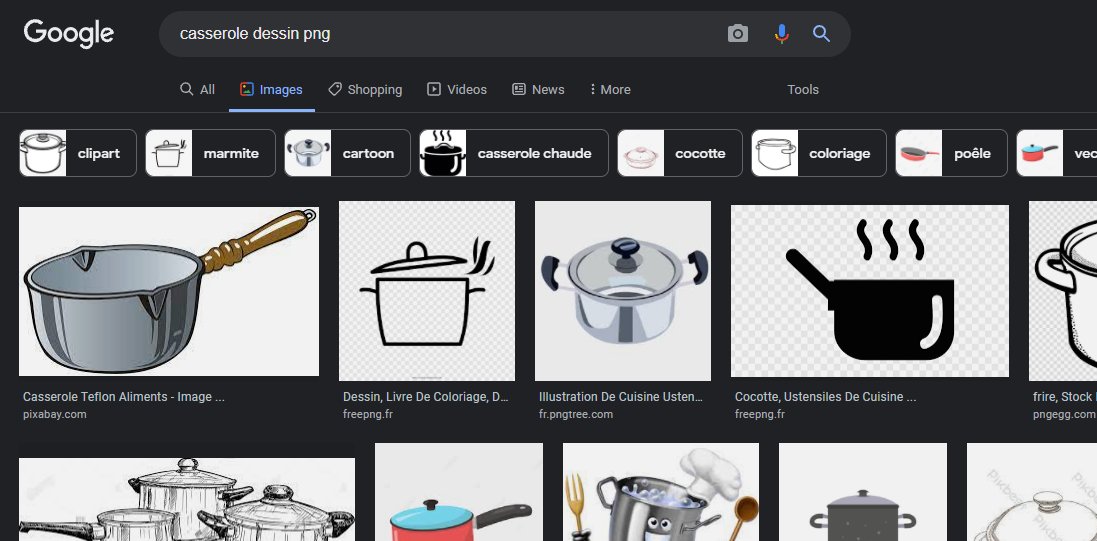This screenshot has width=1097, height=541.
Task: Click the News newspaper icon
Action: tap(518, 89)
